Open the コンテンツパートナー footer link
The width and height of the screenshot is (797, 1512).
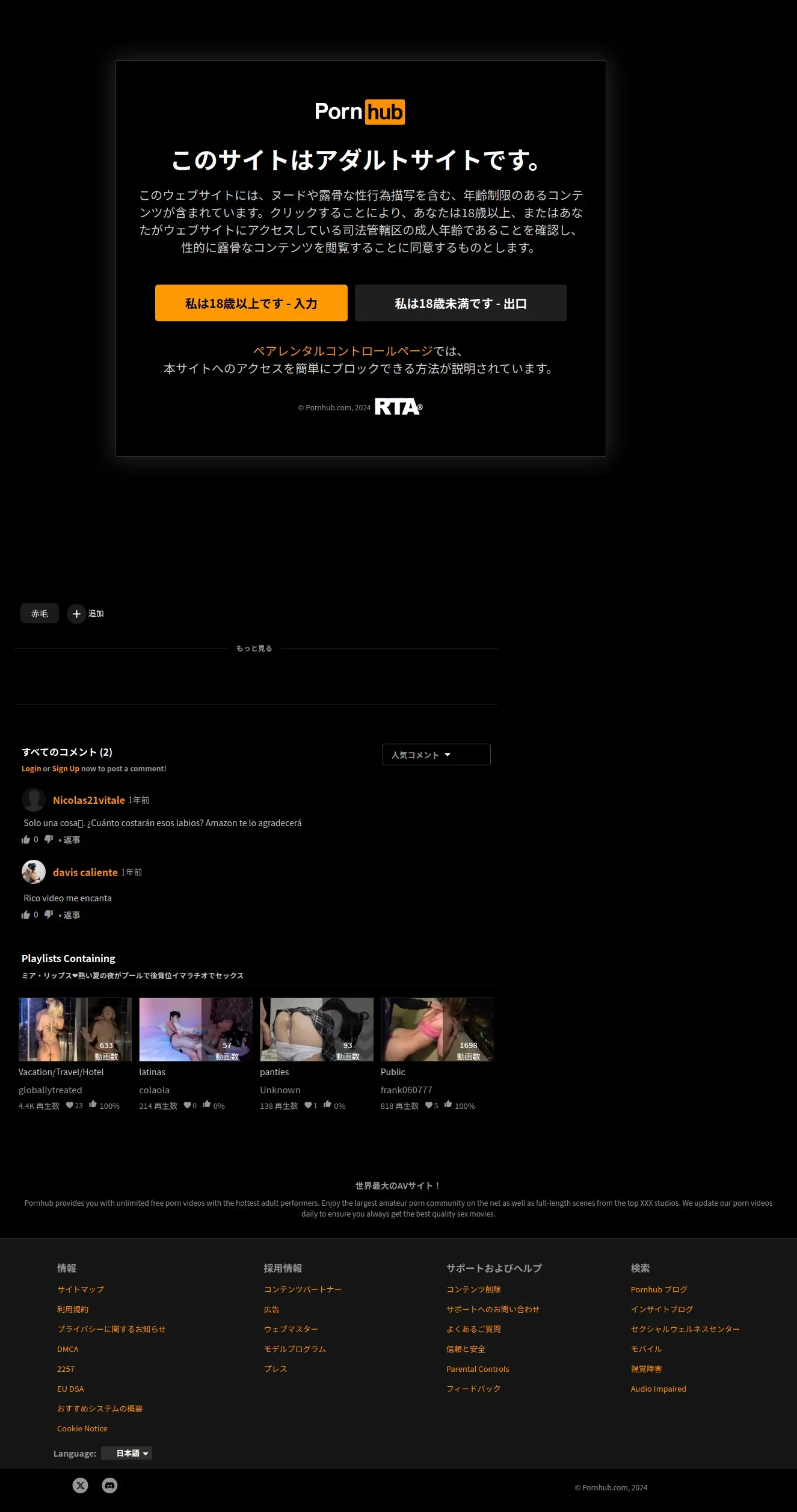[303, 1289]
